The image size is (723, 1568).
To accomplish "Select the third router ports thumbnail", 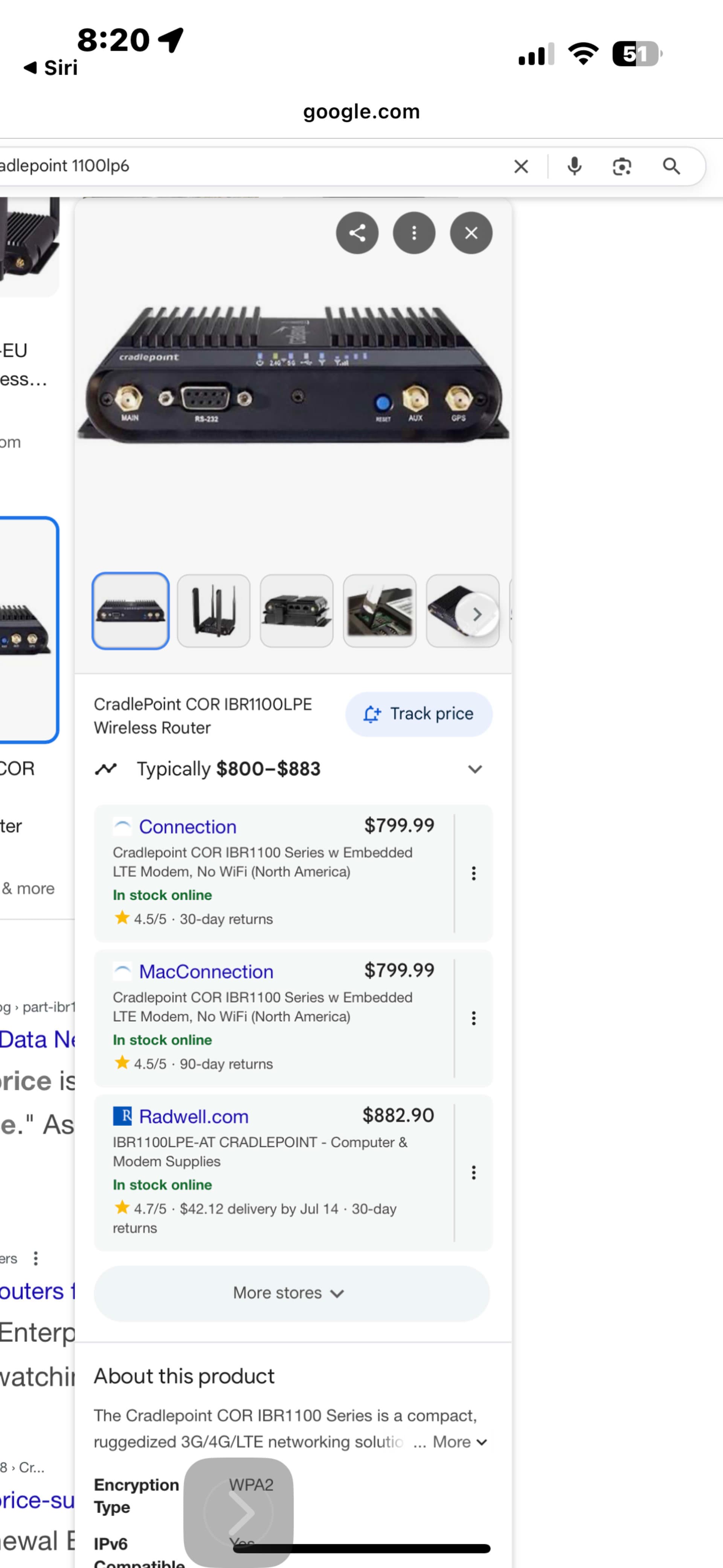I will click(x=296, y=611).
